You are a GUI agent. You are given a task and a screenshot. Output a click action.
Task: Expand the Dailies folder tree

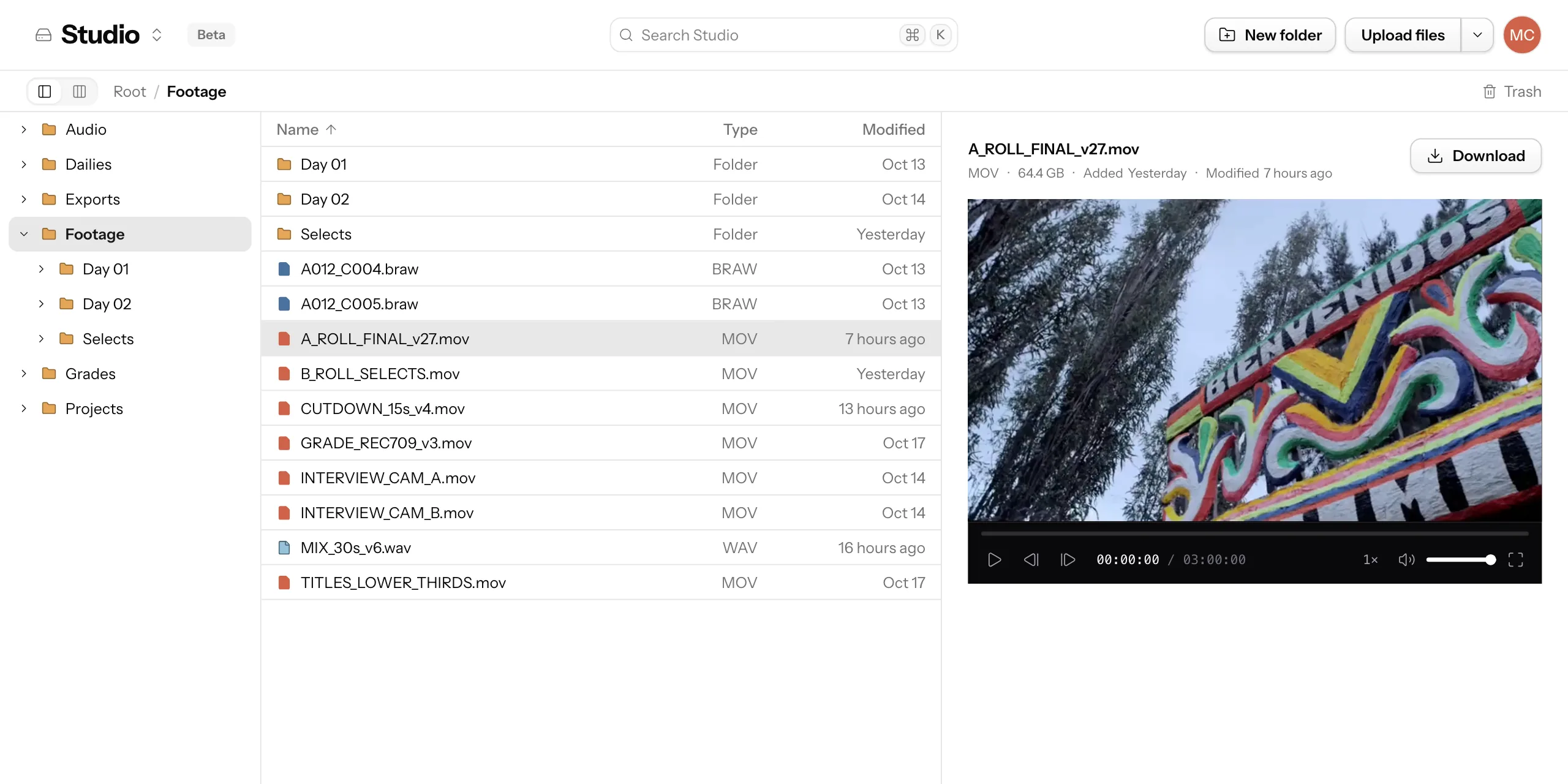coord(24,164)
